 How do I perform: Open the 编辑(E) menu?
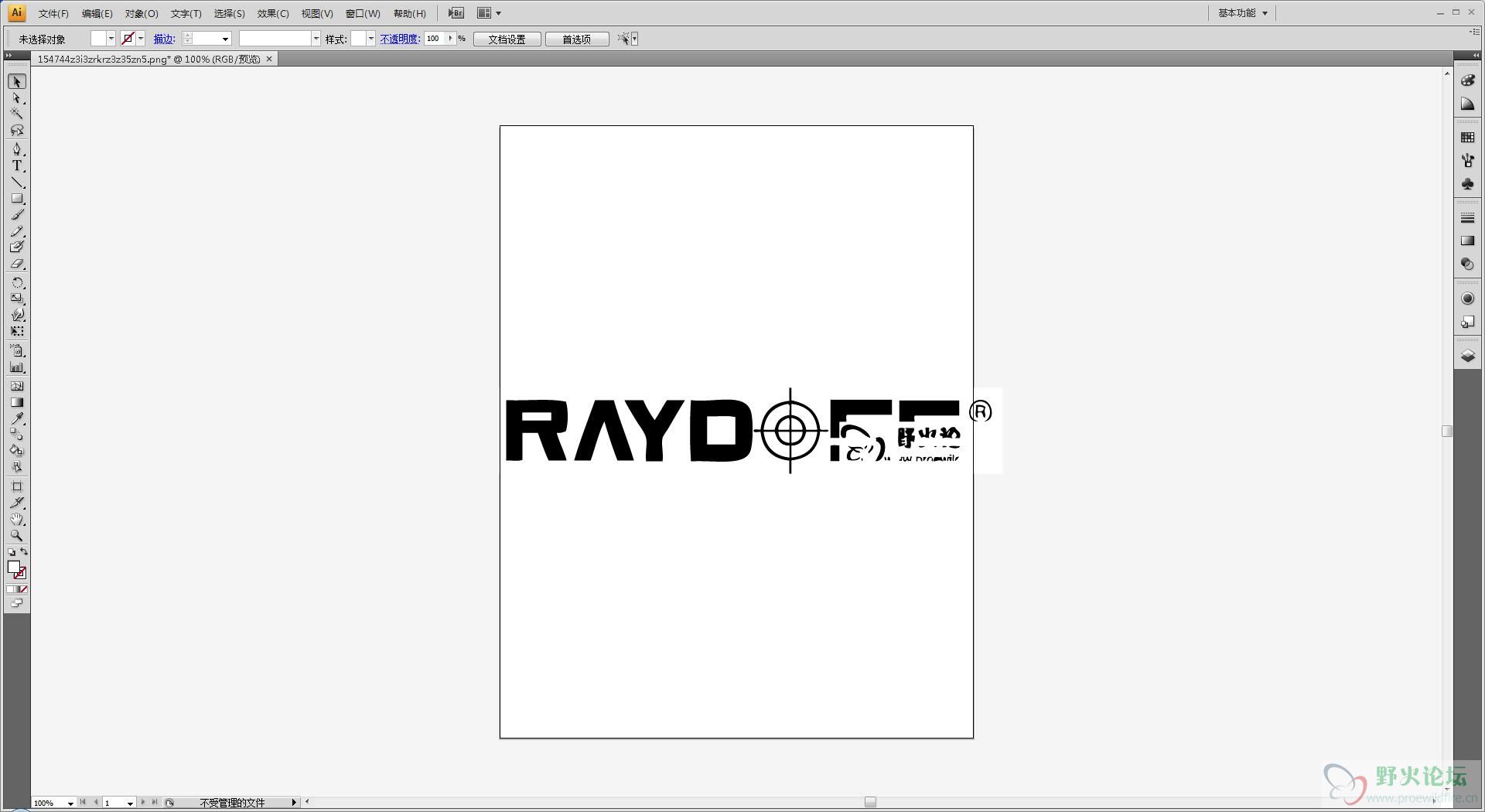[x=97, y=13]
